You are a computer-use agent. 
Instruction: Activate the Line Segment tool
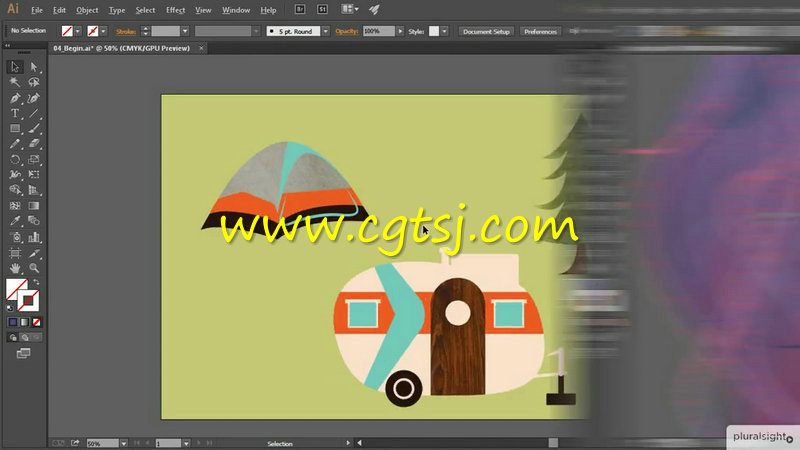pyautogui.click(x=34, y=113)
